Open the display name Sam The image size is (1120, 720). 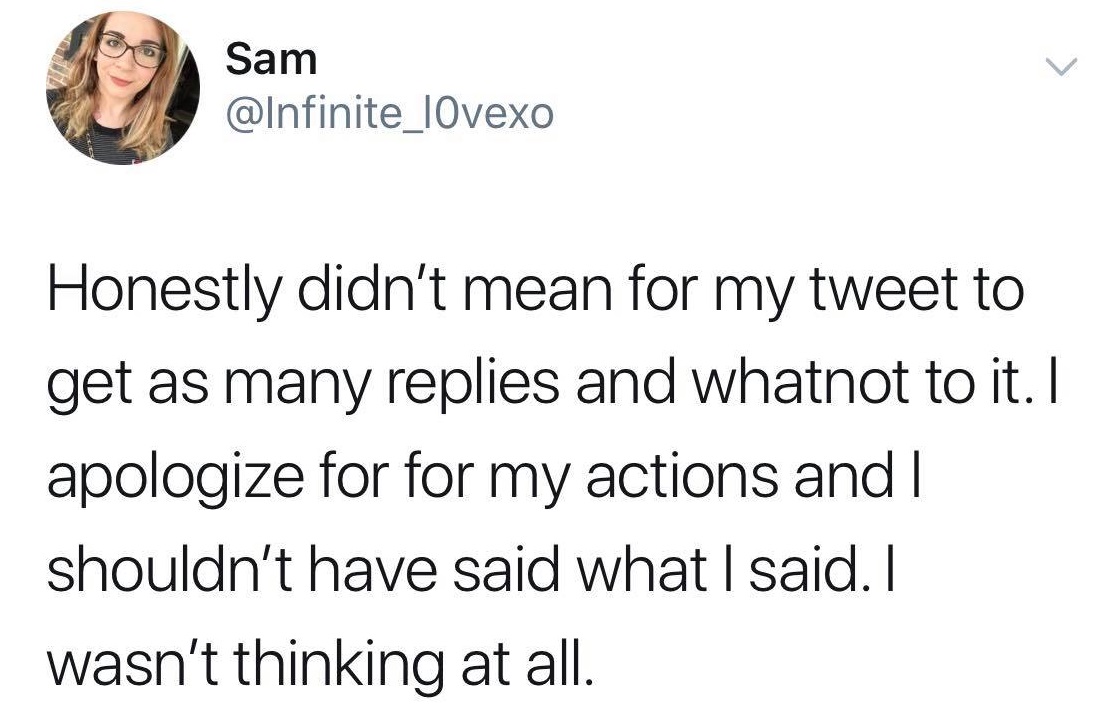click(x=271, y=60)
